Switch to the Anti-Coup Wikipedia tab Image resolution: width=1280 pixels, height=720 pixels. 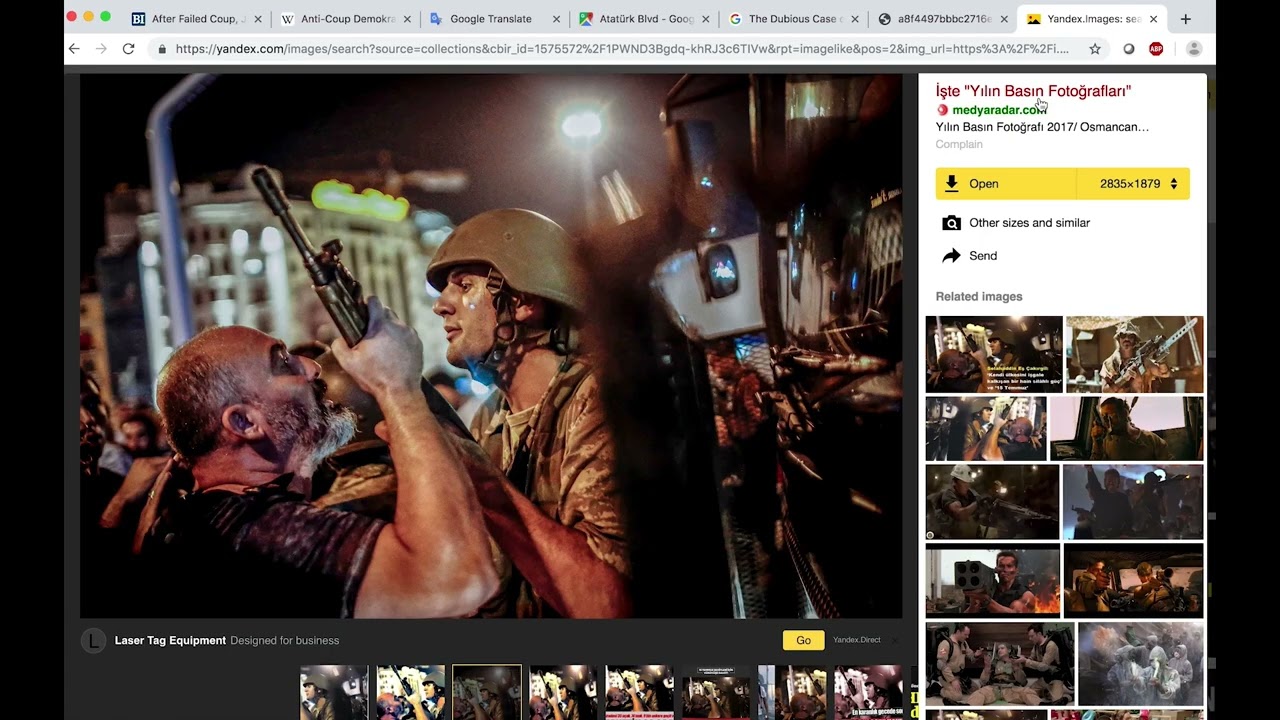tap(346, 18)
